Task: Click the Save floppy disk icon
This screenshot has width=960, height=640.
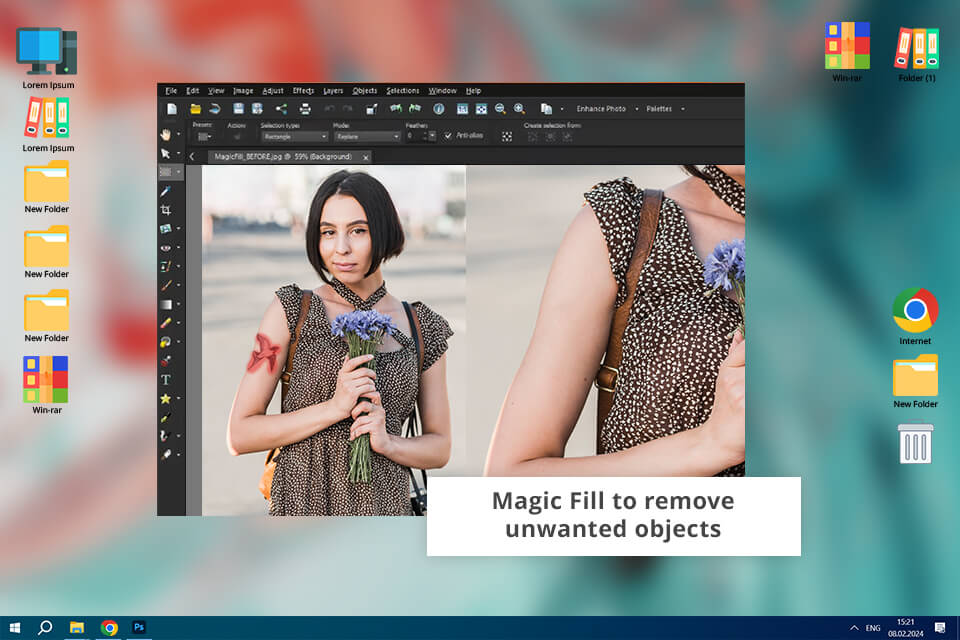Action: [238, 109]
